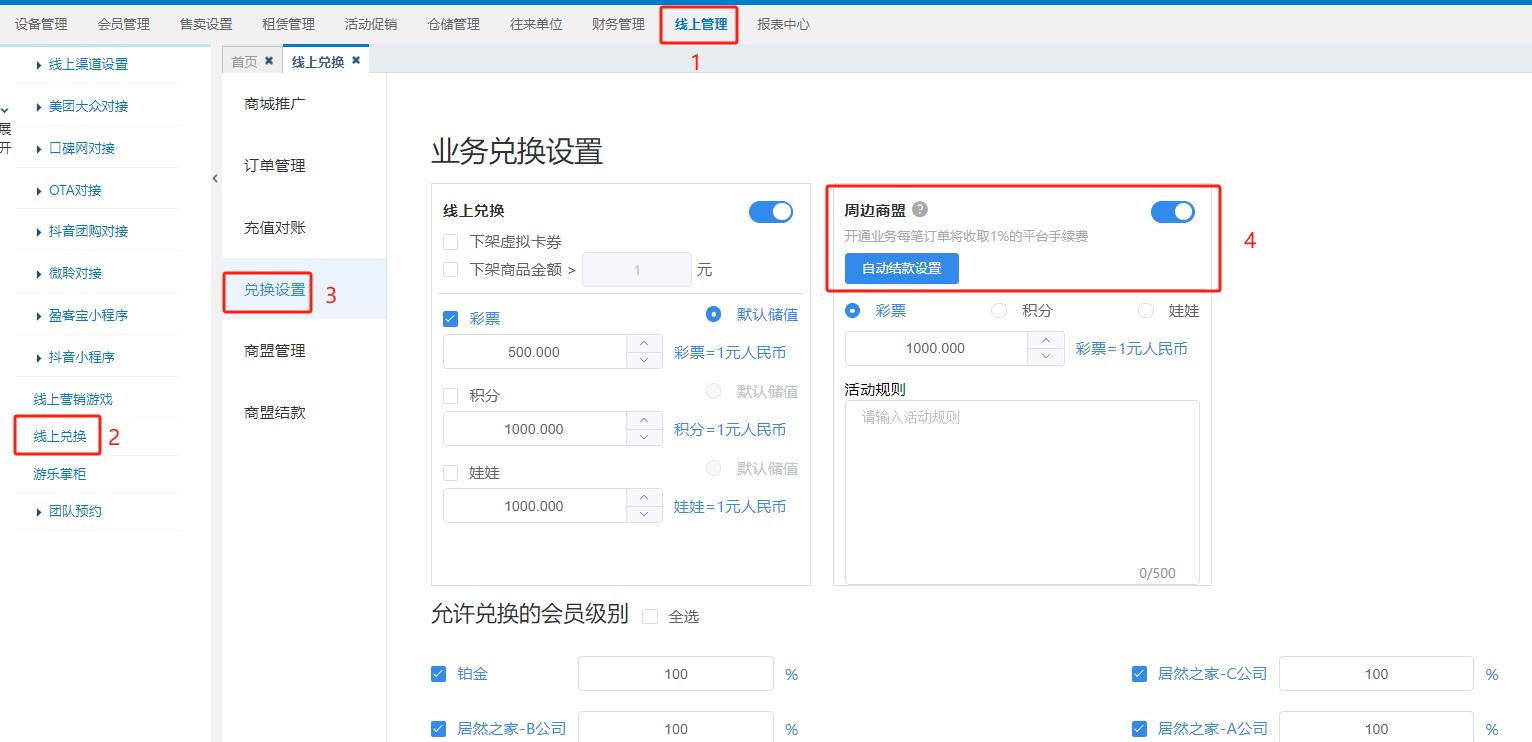
Task: Open the 往来单位 top menu
Action: (x=536, y=24)
